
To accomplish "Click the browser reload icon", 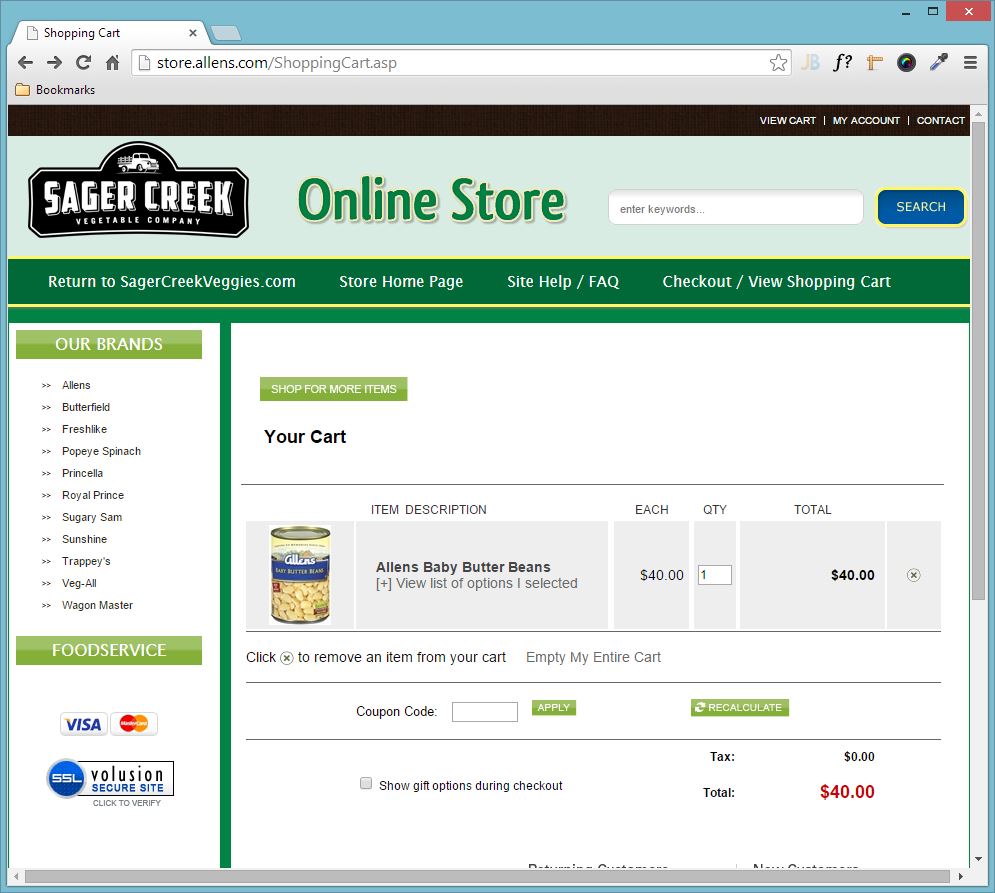I will coord(83,63).
